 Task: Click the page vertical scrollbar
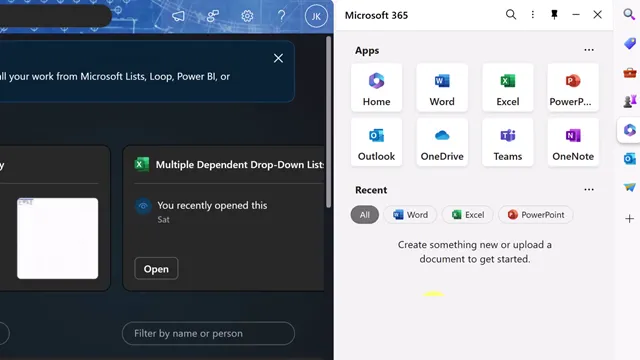(x=329, y=122)
